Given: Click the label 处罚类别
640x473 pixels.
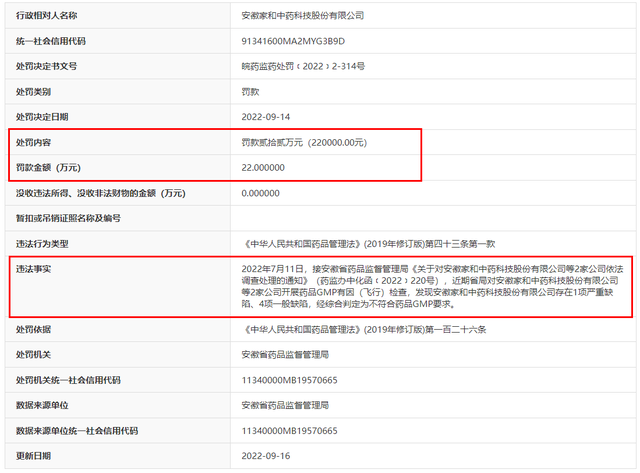Looking at the screenshot, I should pyautogui.click(x=33, y=92).
